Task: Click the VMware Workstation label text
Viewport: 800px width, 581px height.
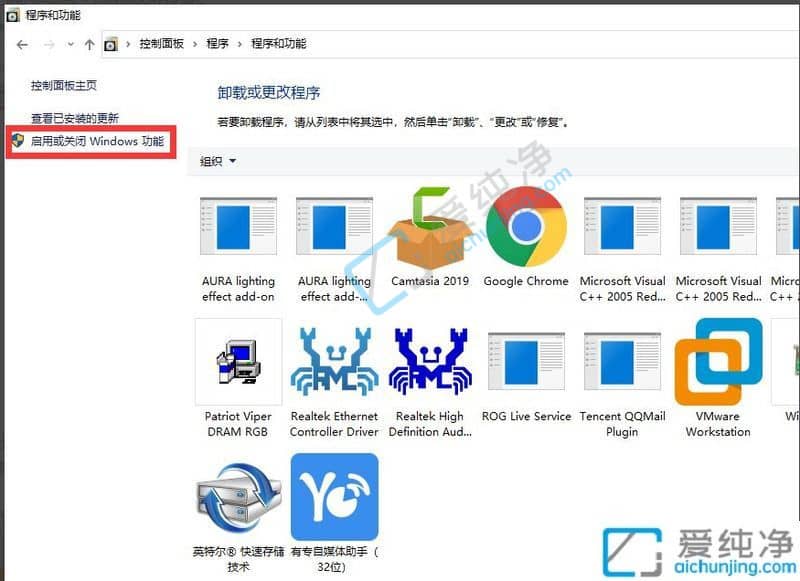Action: click(x=718, y=424)
